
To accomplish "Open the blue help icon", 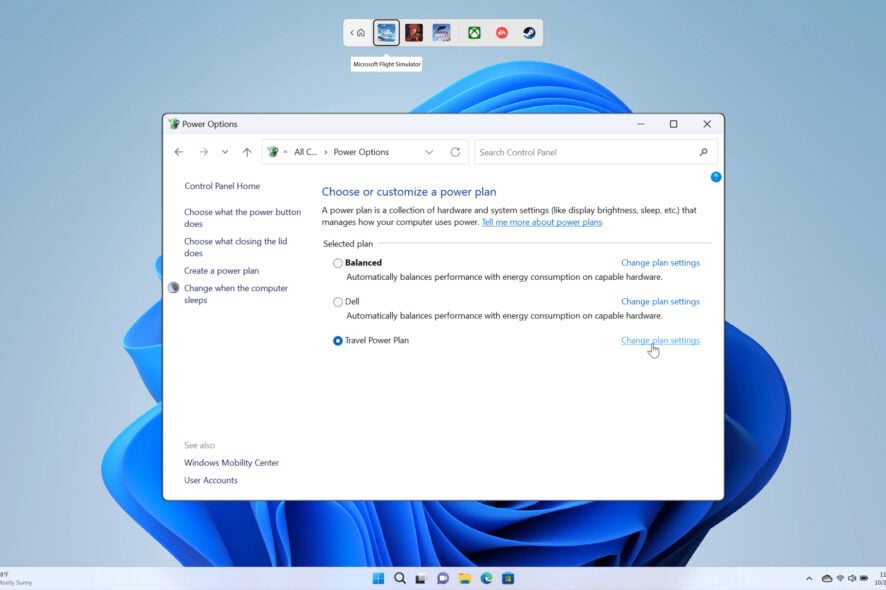I will tap(715, 177).
